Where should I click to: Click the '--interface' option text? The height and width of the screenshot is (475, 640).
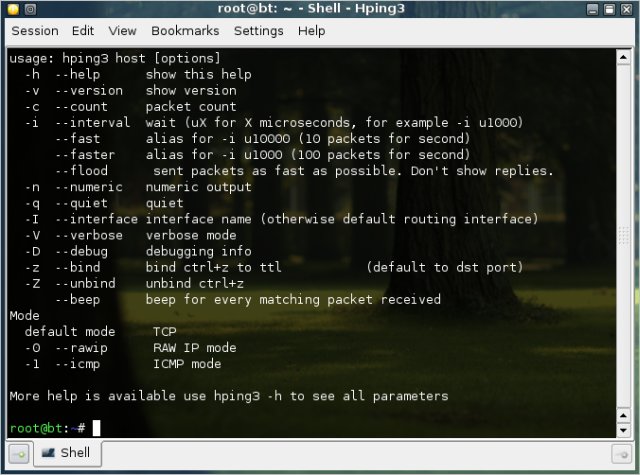[x=97, y=220]
